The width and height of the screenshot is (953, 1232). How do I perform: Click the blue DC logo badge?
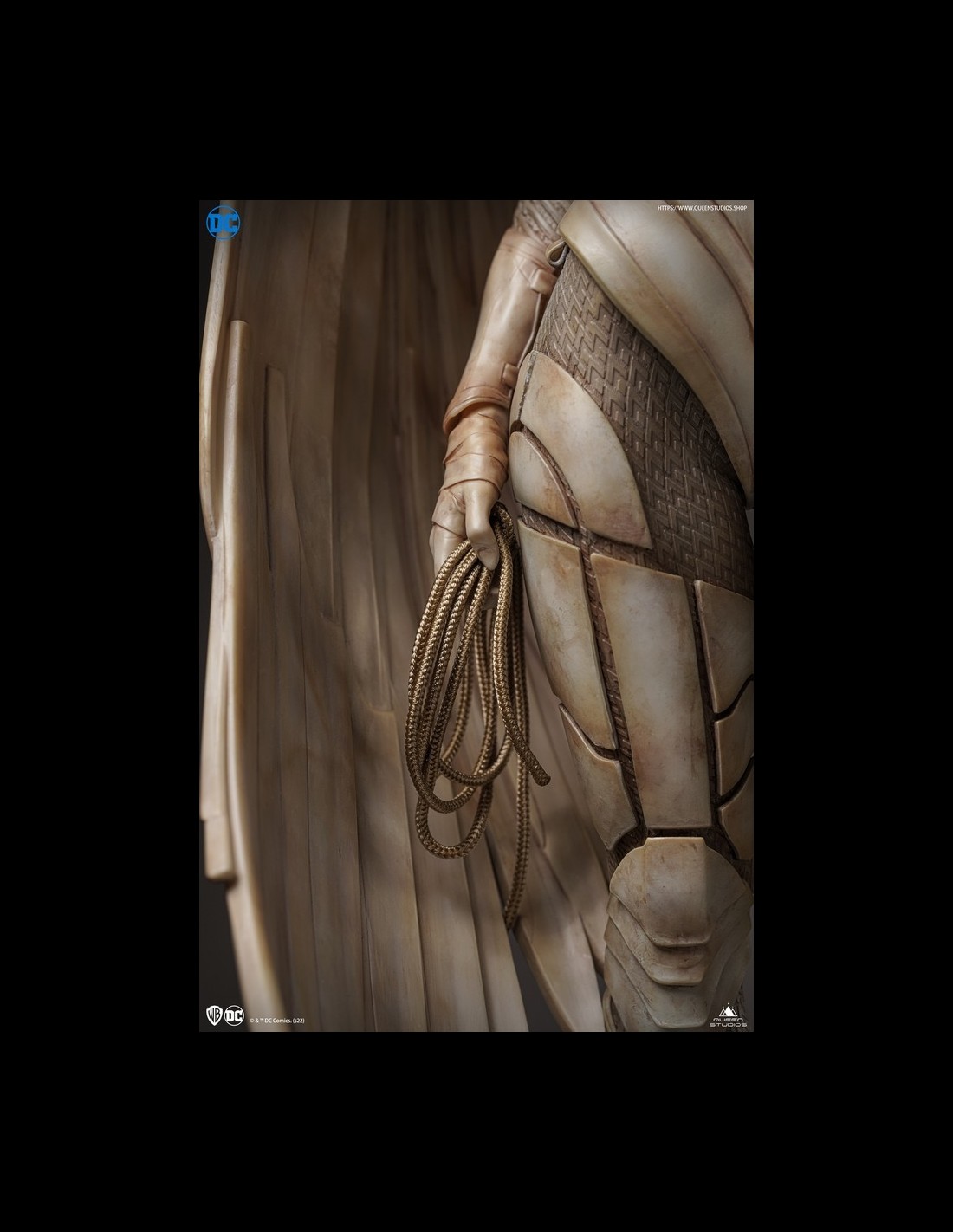click(x=223, y=222)
